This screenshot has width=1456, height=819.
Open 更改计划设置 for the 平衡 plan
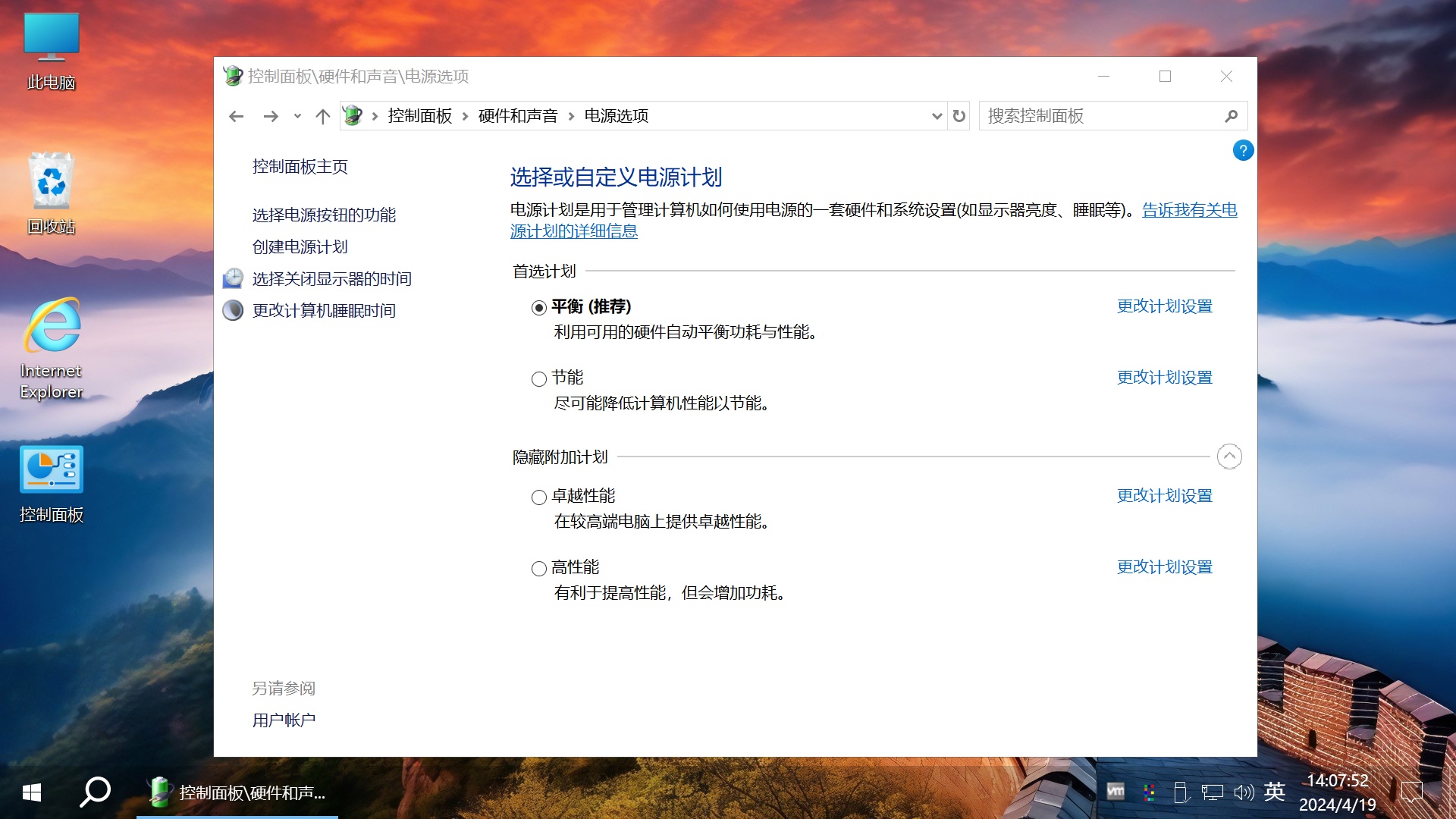point(1164,306)
